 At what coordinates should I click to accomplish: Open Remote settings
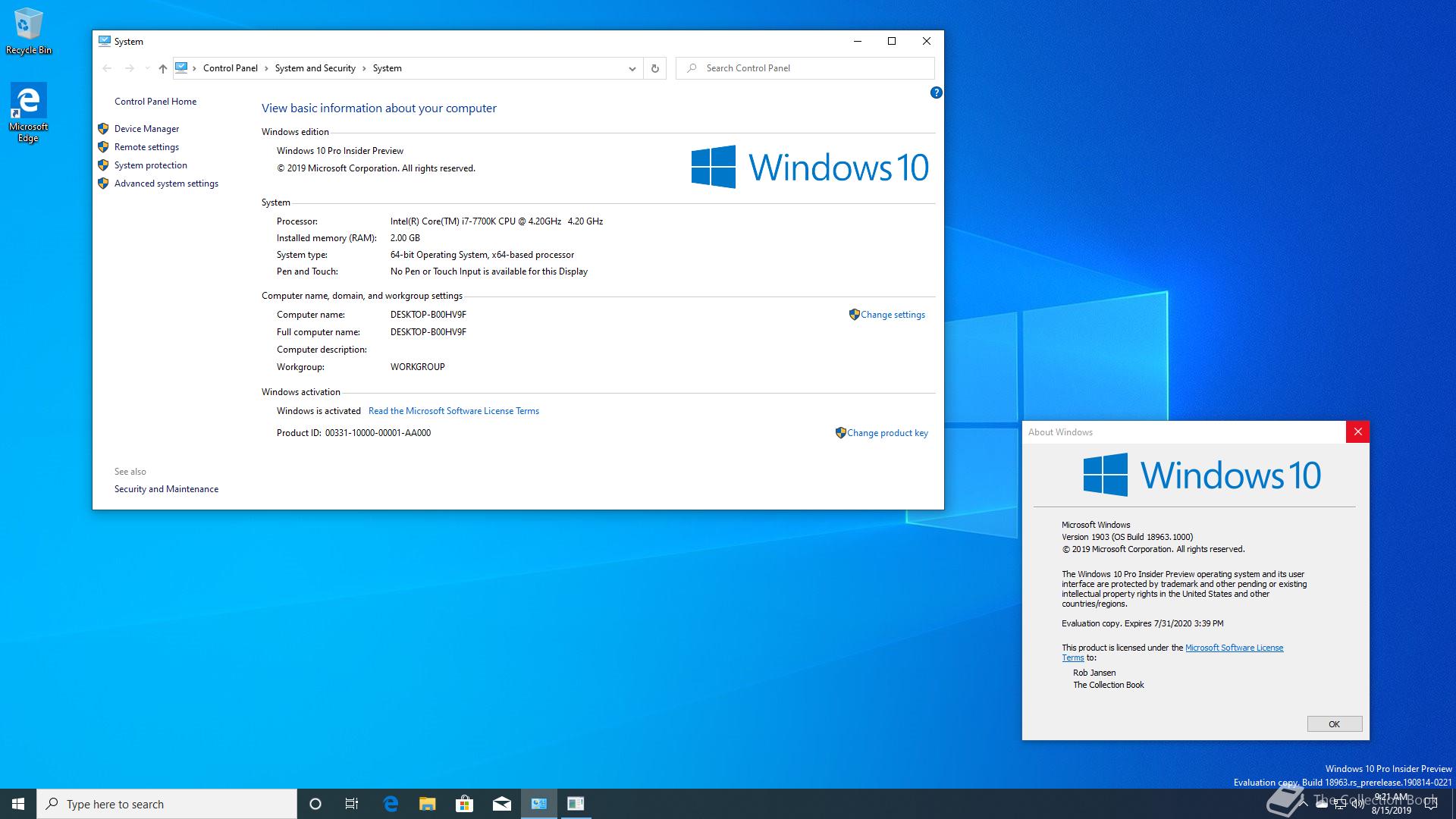click(146, 147)
